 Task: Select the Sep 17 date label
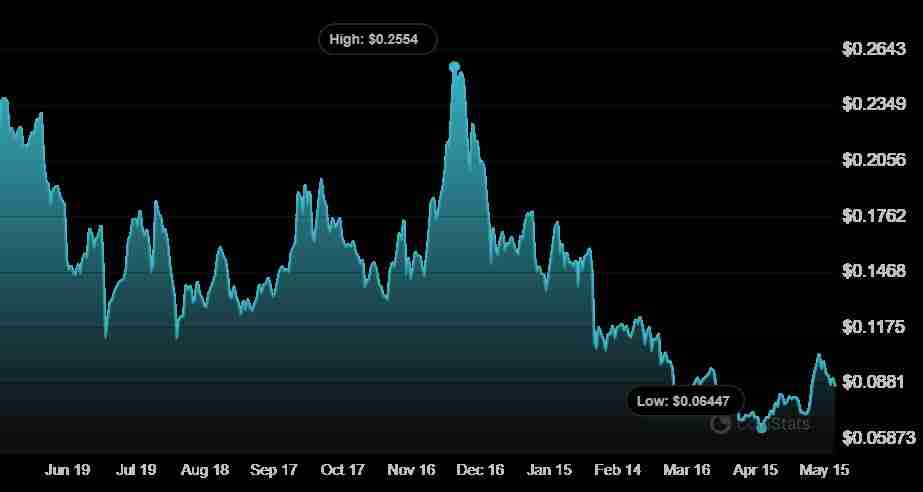274,469
